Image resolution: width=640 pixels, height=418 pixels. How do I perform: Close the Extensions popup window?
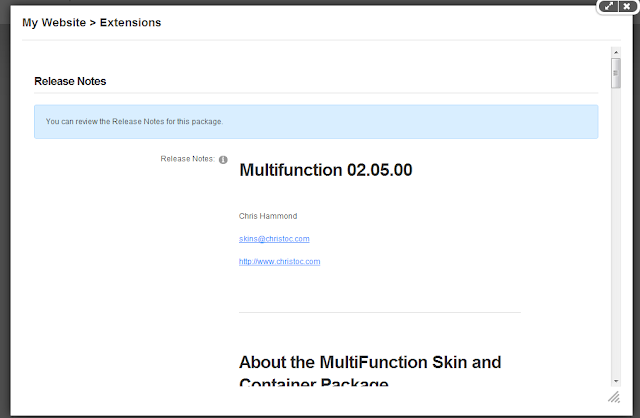click(x=627, y=7)
